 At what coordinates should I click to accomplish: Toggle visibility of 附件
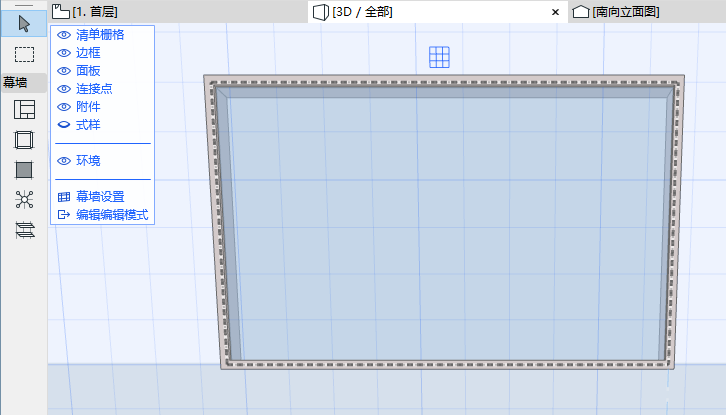(x=64, y=107)
